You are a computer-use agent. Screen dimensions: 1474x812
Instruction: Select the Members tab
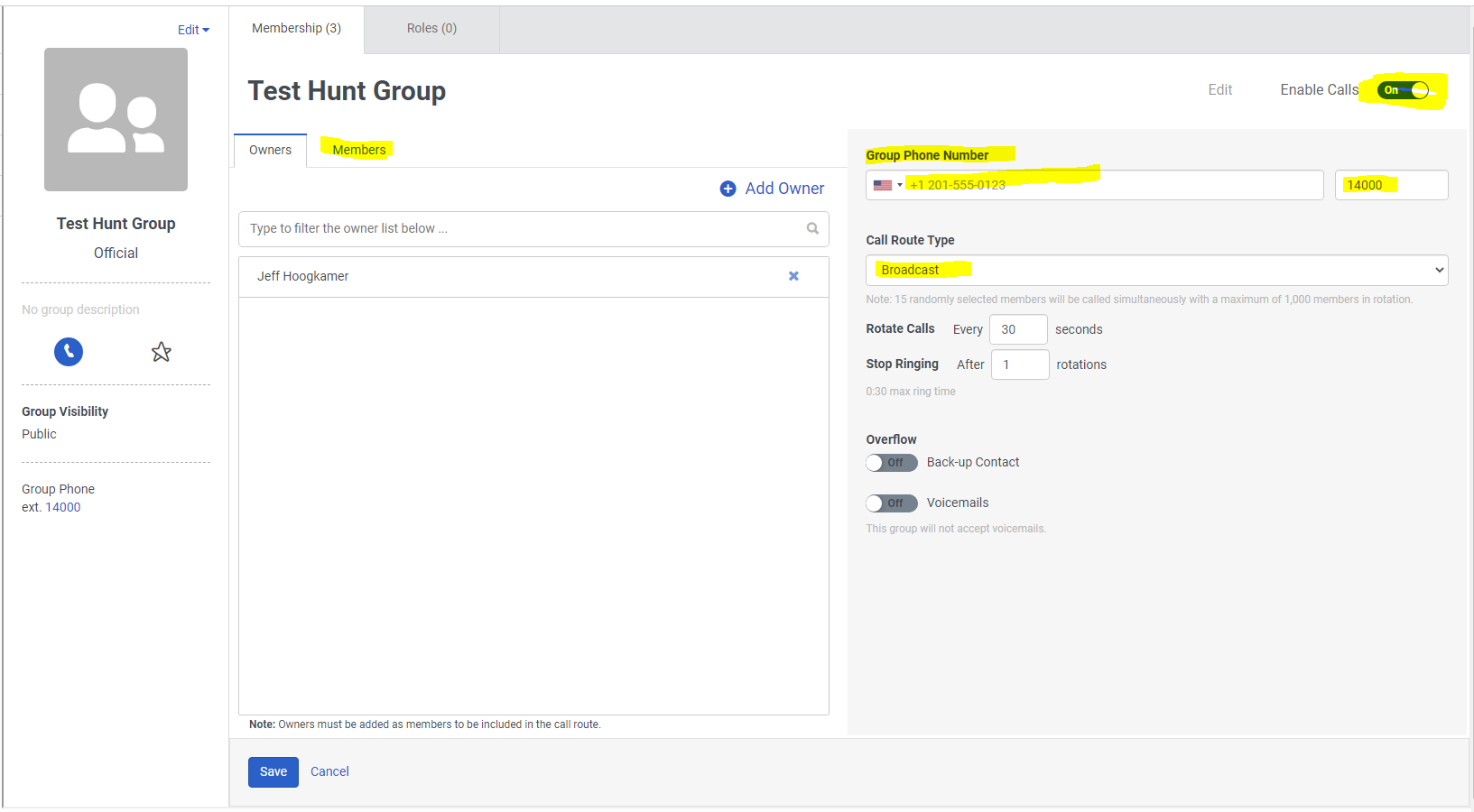pos(358,150)
